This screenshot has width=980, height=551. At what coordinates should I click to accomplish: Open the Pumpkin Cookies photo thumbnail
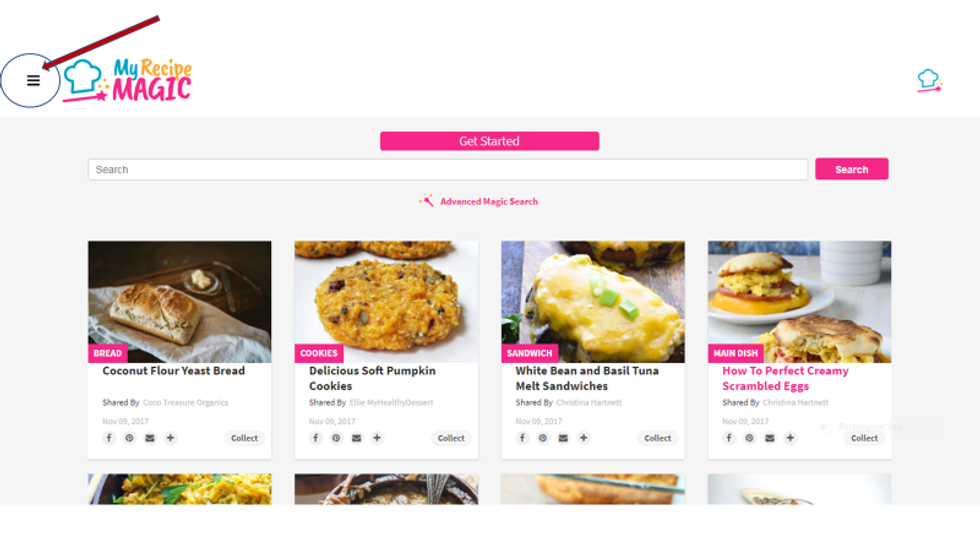click(x=386, y=302)
